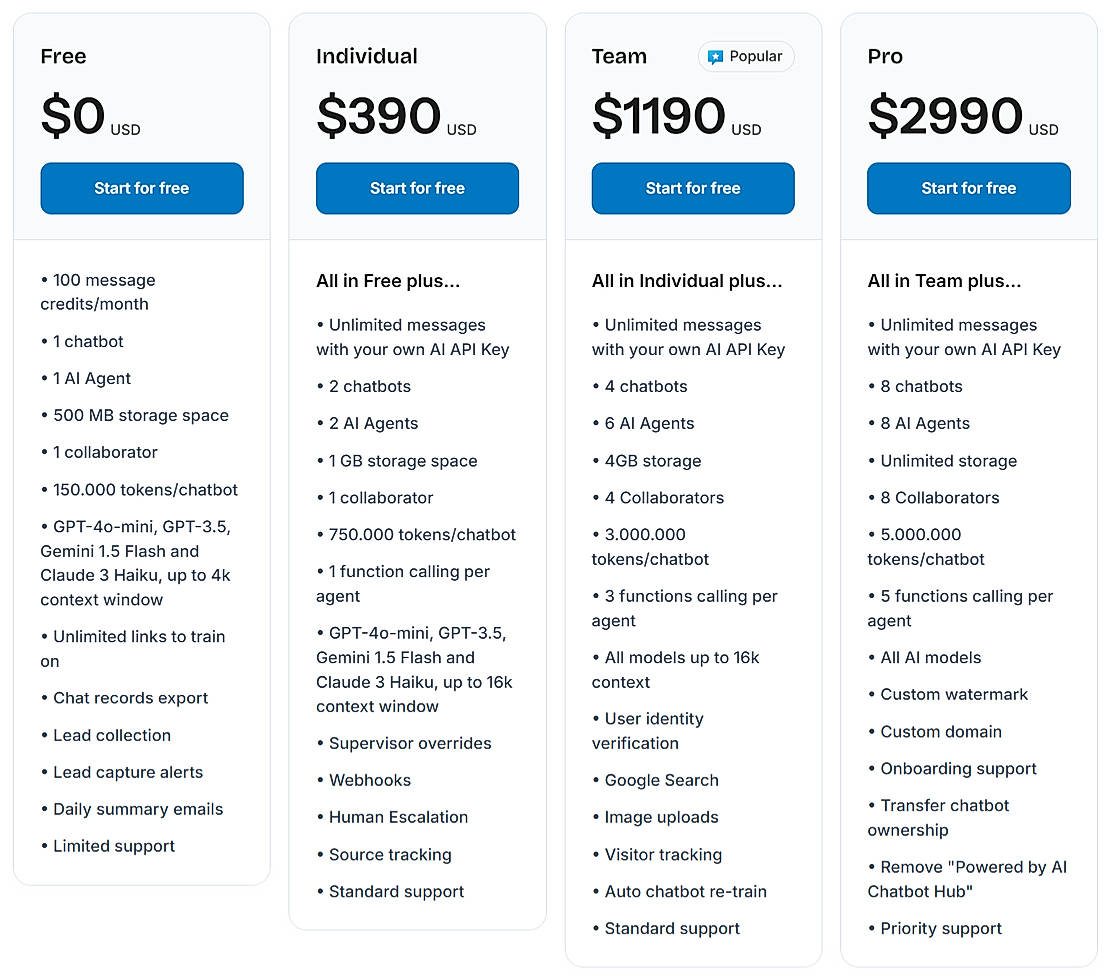Screen dimensions: 1108x975
Task: Click the Individual plan title
Action: click(367, 56)
